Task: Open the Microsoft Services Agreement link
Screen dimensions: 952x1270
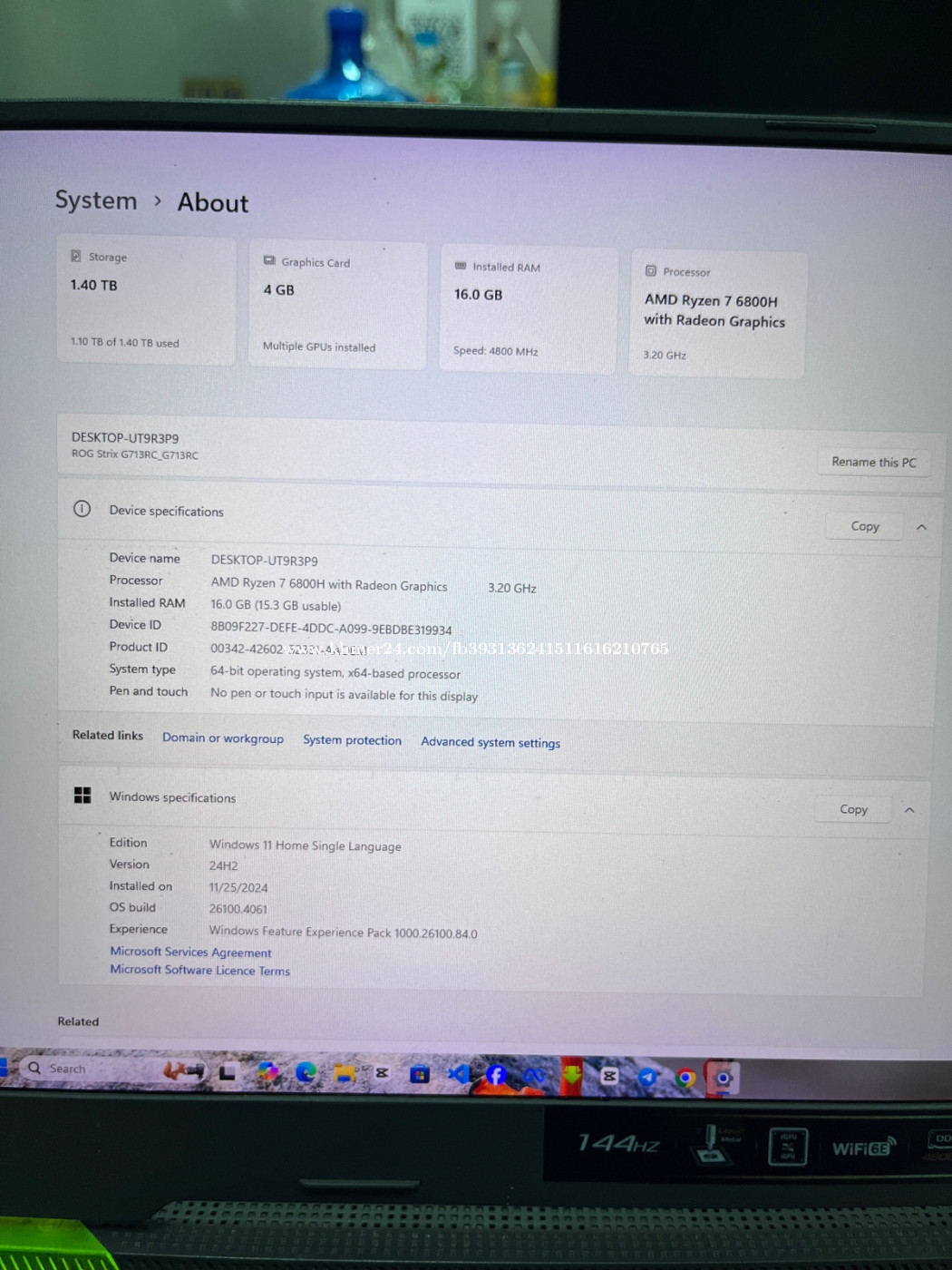Action: (190, 952)
